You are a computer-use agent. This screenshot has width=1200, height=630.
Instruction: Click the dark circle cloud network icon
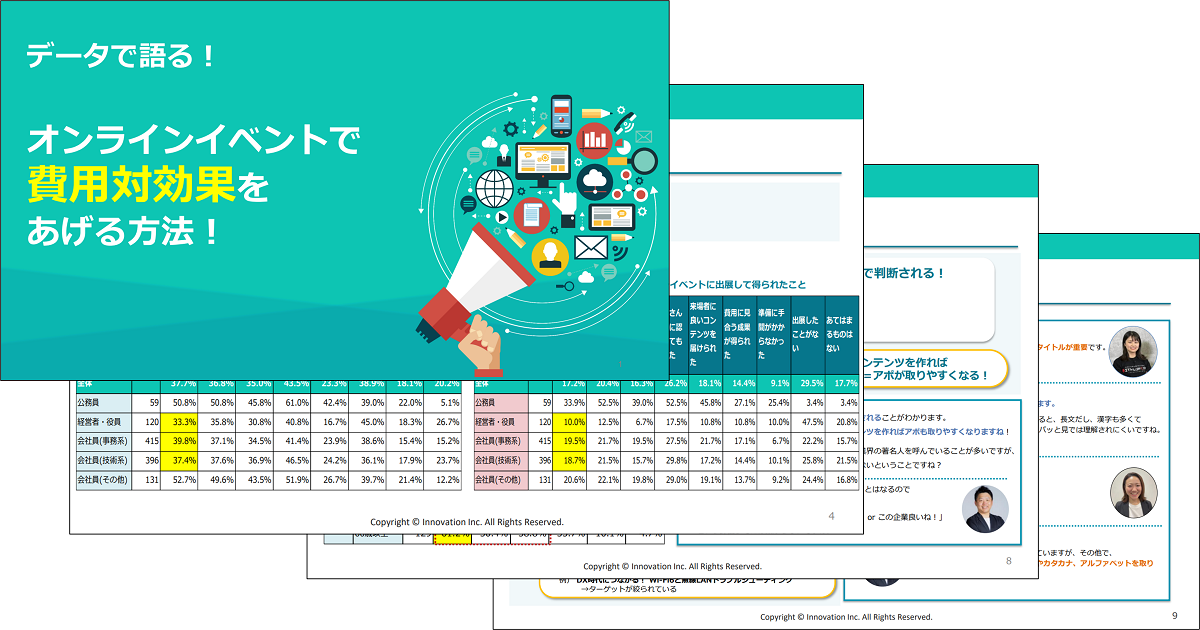click(595, 181)
